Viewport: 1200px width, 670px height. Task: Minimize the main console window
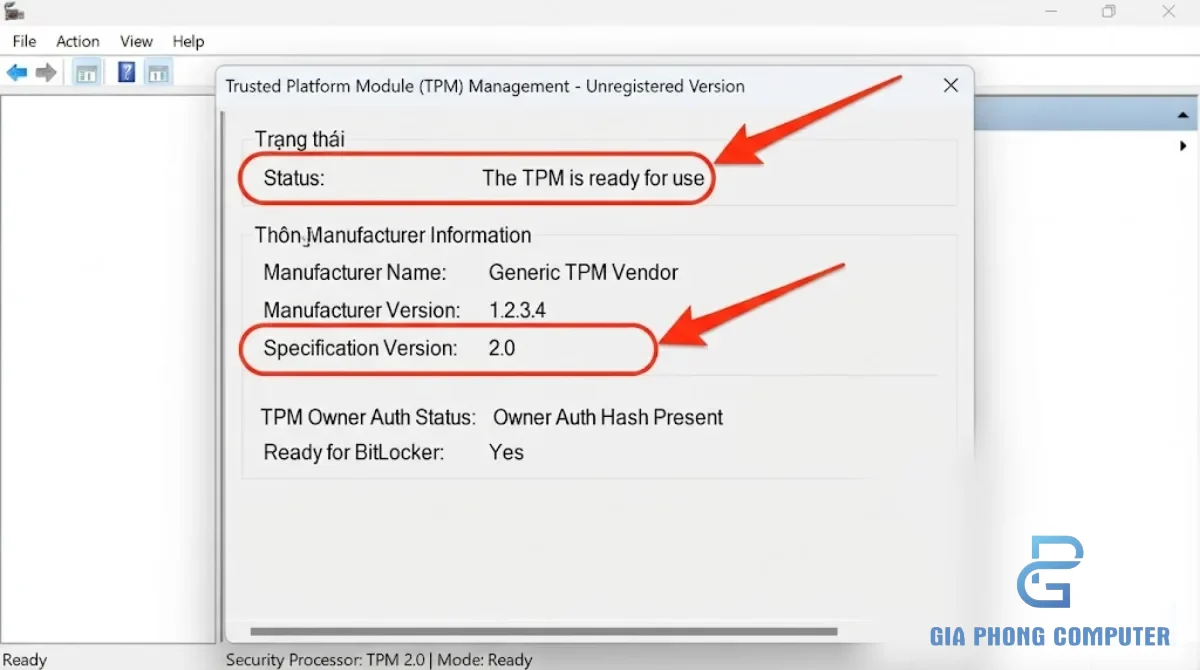pyautogui.click(x=1050, y=11)
